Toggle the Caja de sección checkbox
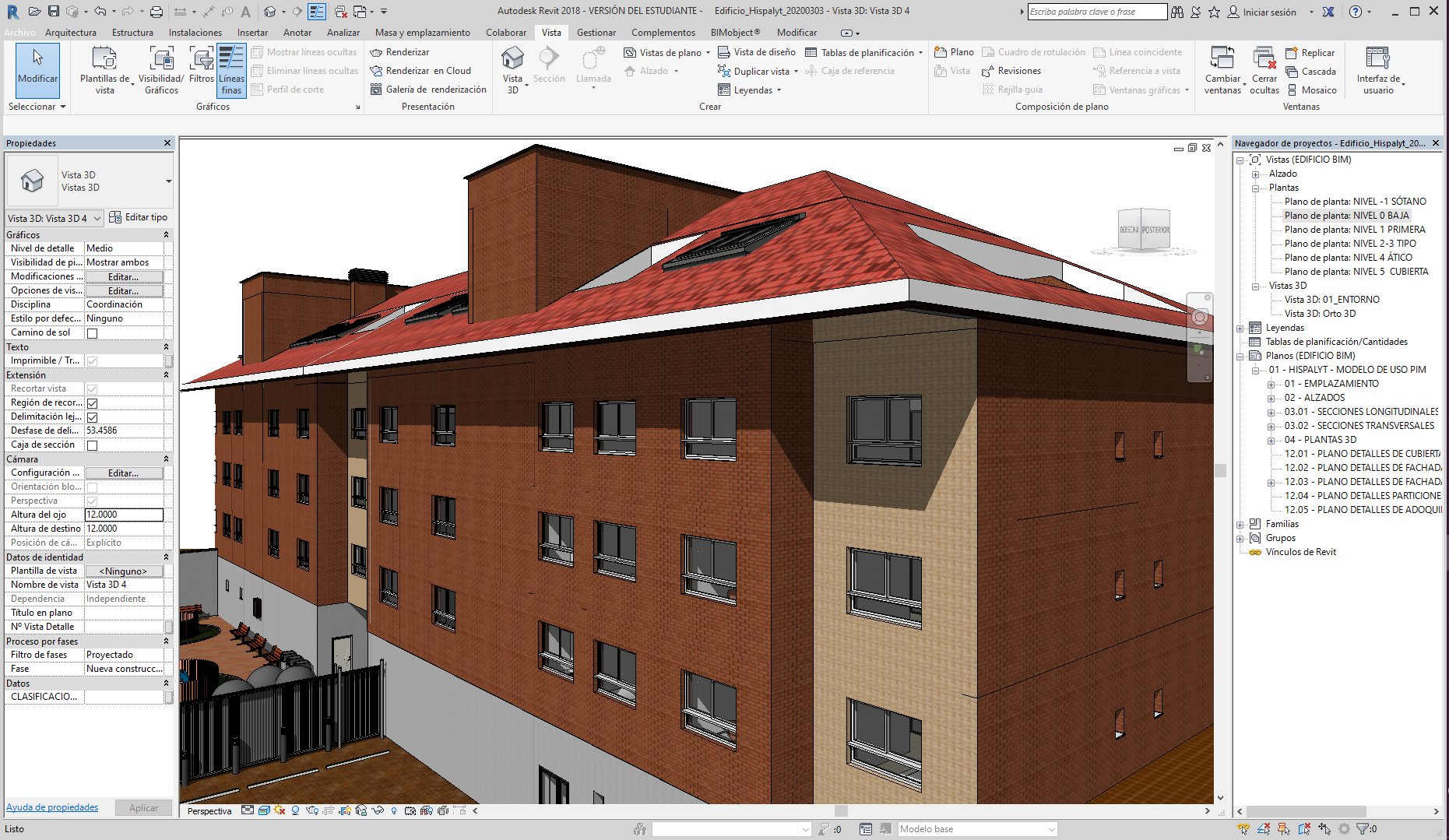 pos(92,445)
